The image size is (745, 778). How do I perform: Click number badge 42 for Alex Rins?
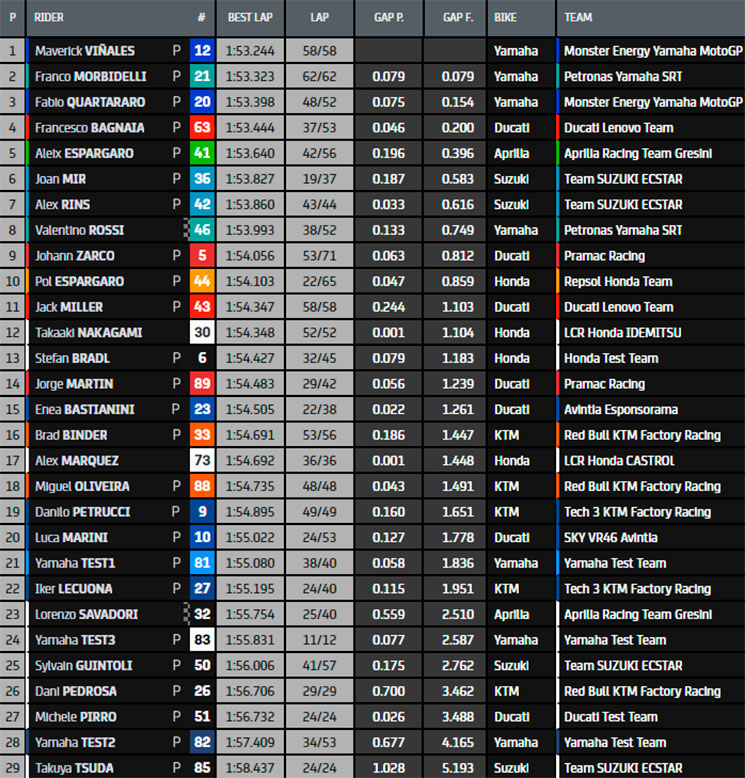pyautogui.click(x=202, y=204)
